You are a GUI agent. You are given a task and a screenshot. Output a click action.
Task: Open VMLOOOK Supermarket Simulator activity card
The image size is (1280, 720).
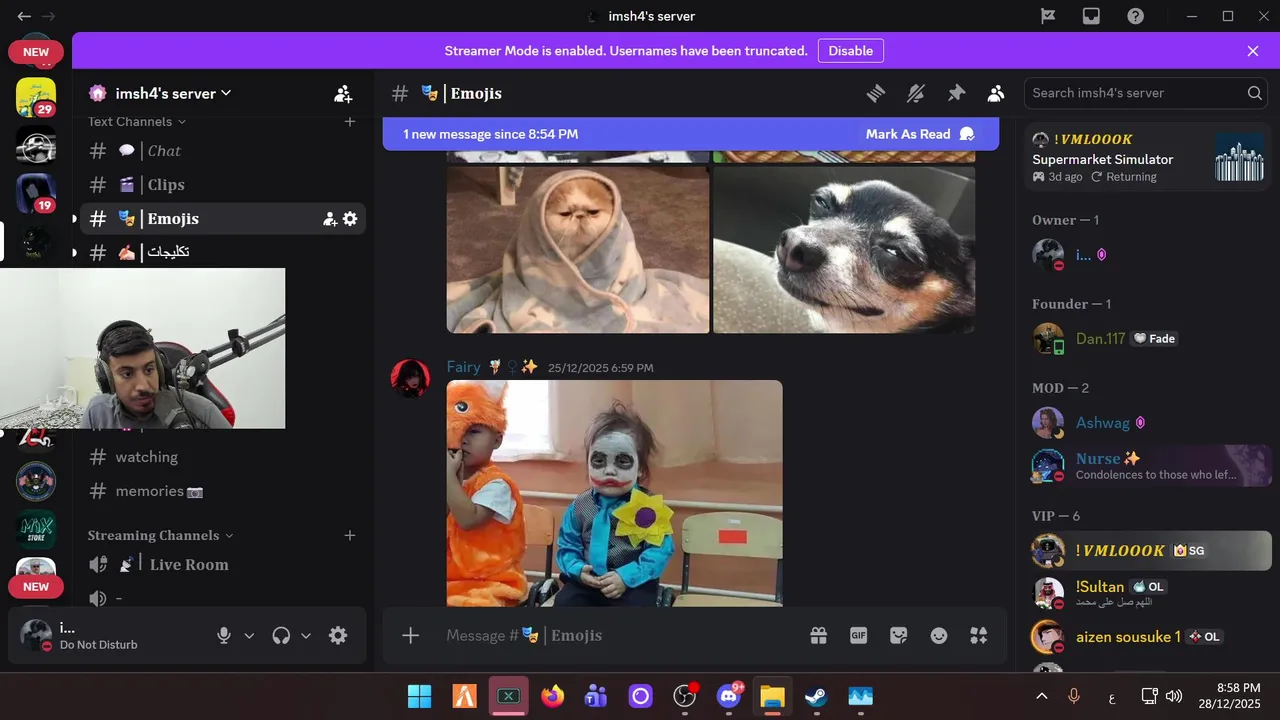pyautogui.click(x=1148, y=158)
